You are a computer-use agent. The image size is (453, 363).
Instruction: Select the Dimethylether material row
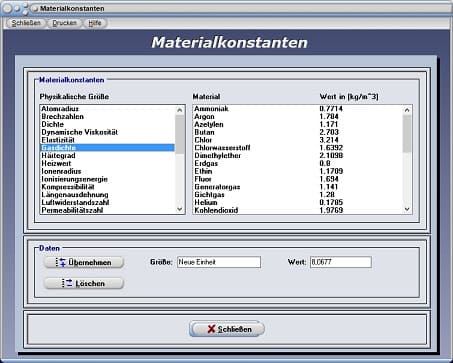click(x=298, y=156)
